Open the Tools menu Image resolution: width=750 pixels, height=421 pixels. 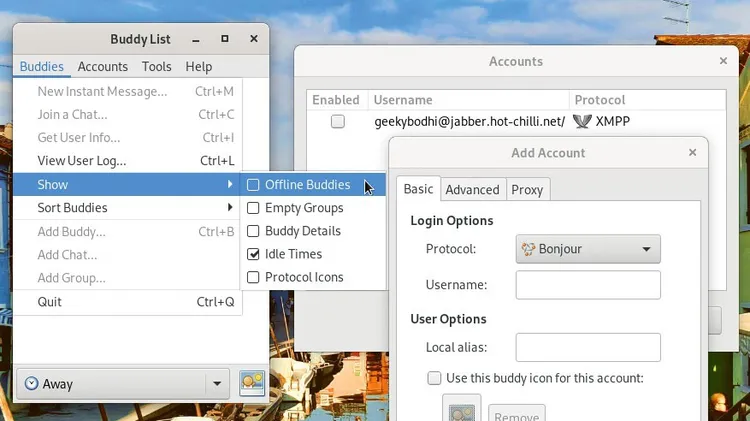point(156,66)
